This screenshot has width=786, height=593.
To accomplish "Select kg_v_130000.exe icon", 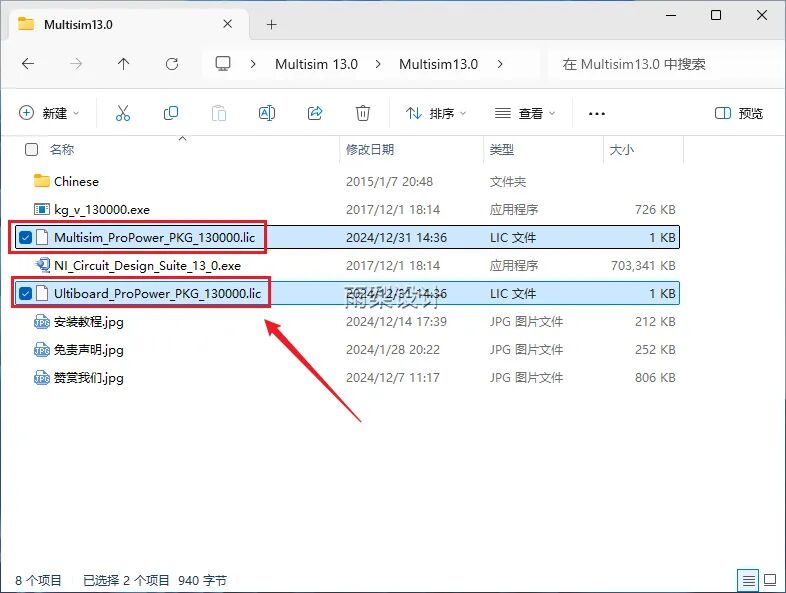I will 42,209.
